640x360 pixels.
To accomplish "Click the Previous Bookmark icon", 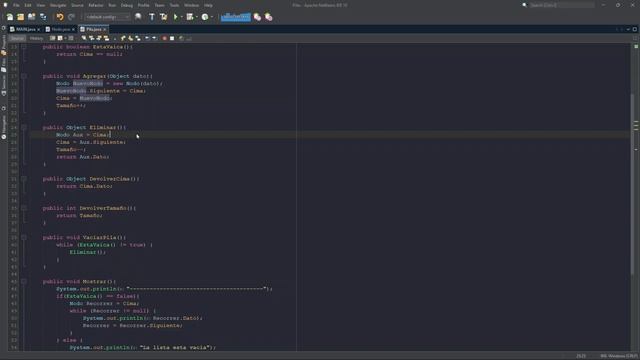I will [x=123, y=38].
